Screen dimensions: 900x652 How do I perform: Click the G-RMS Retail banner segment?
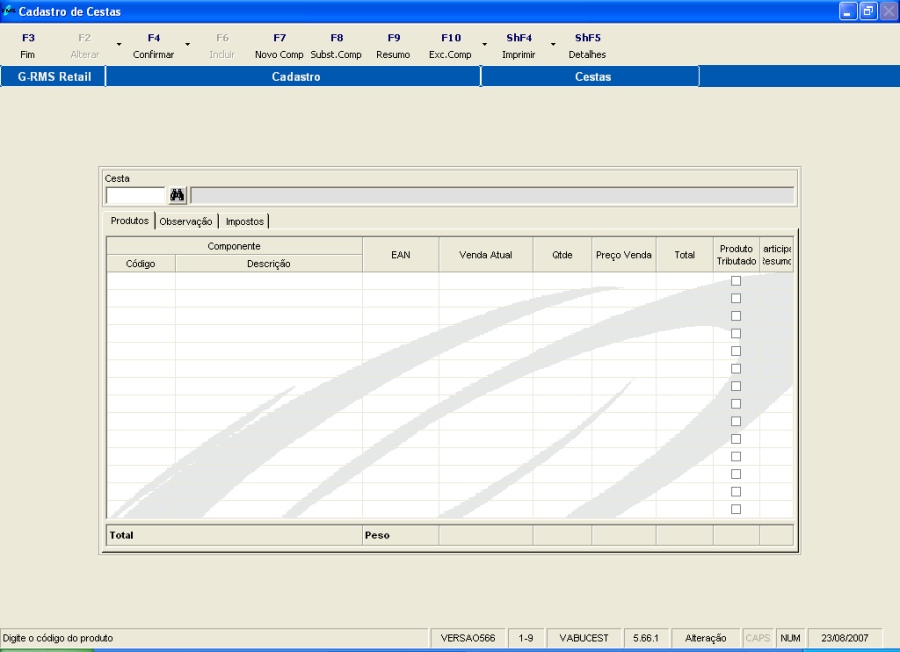click(54, 77)
